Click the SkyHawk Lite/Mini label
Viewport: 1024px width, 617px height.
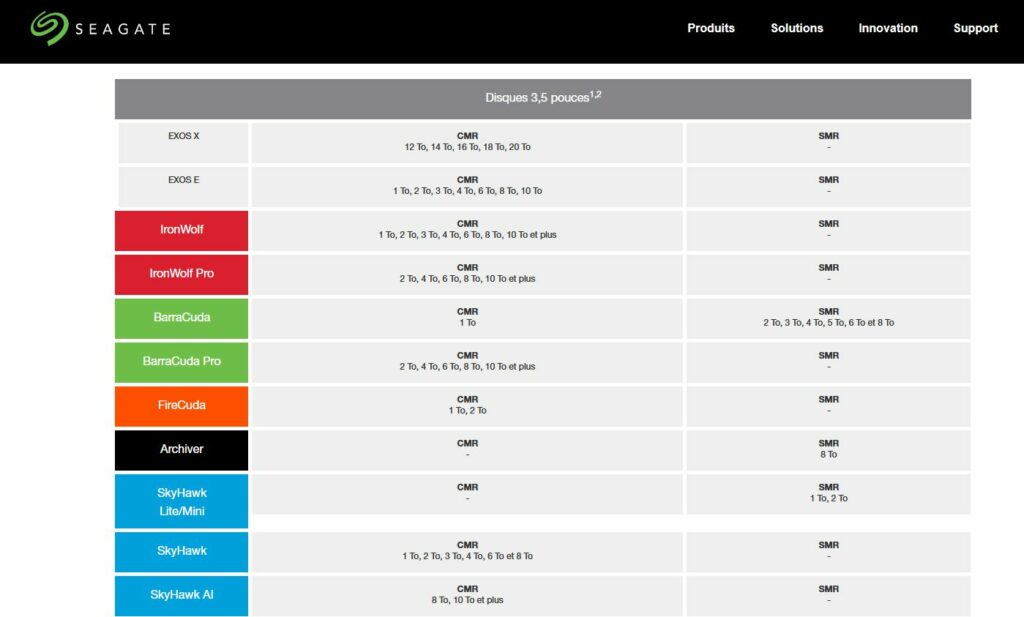pyautogui.click(x=182, y=501)
